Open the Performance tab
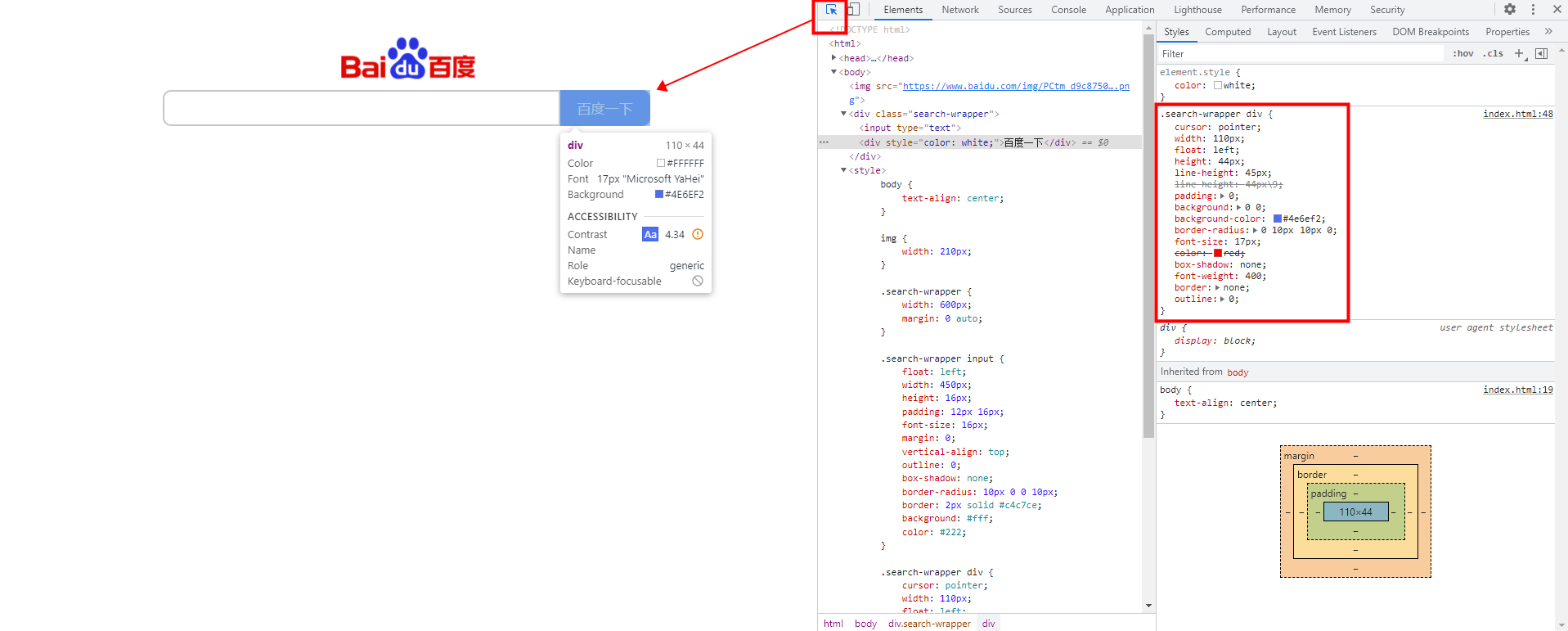The width and height of the screenshot is (1568, 631). pos(1269,10)
